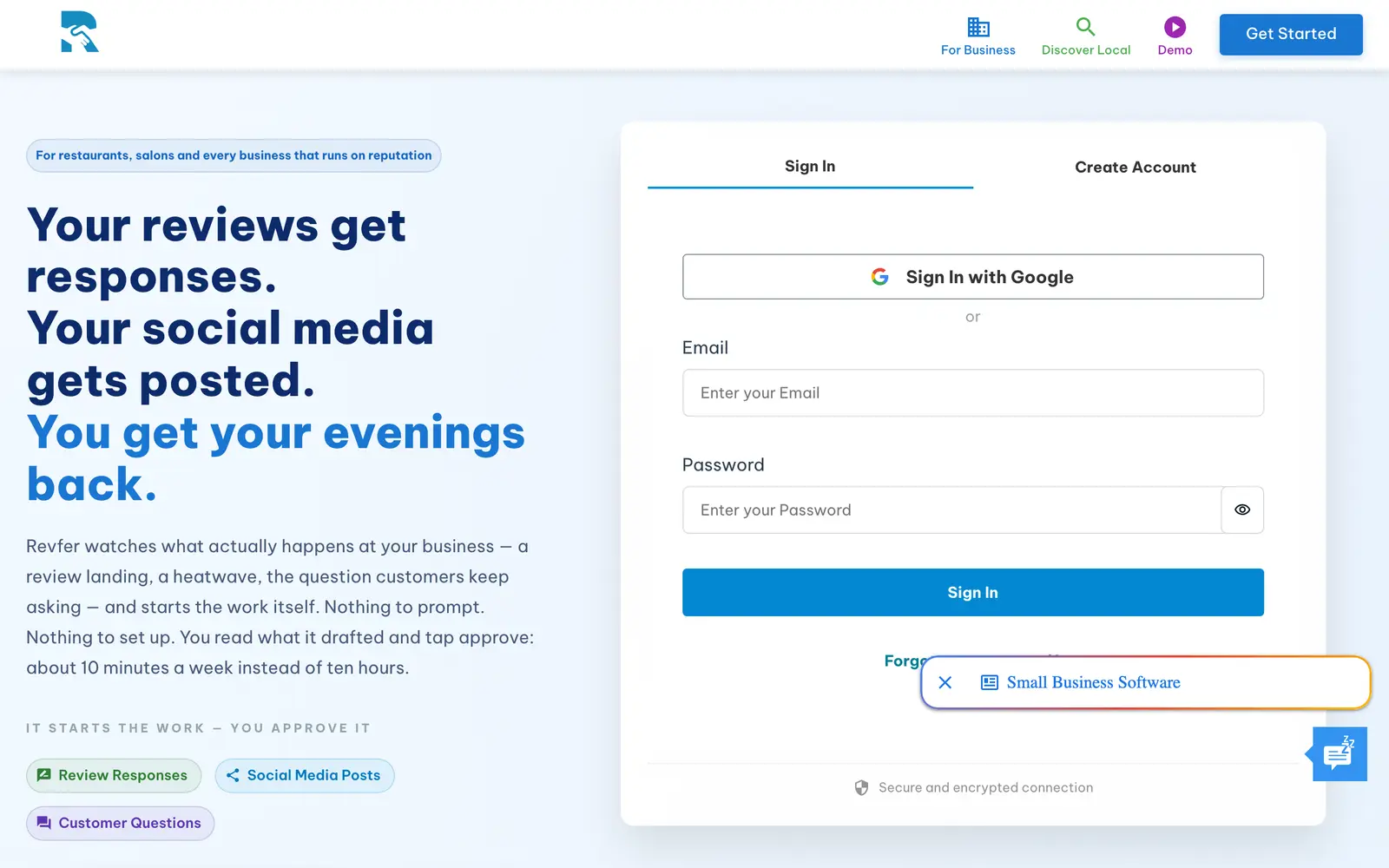Open the sleeping chat widget icon
Viewport: 1389px width, 868px height.
point(1340,753)
